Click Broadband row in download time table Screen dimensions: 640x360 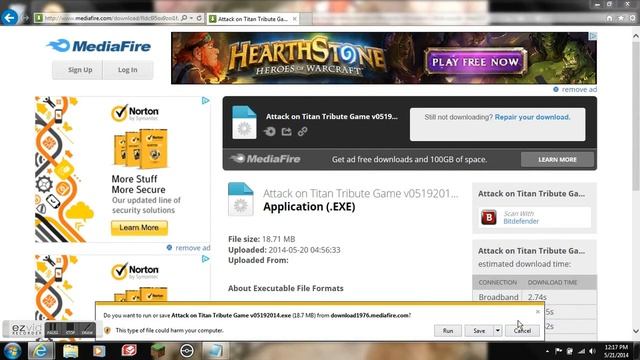point(534,297)
